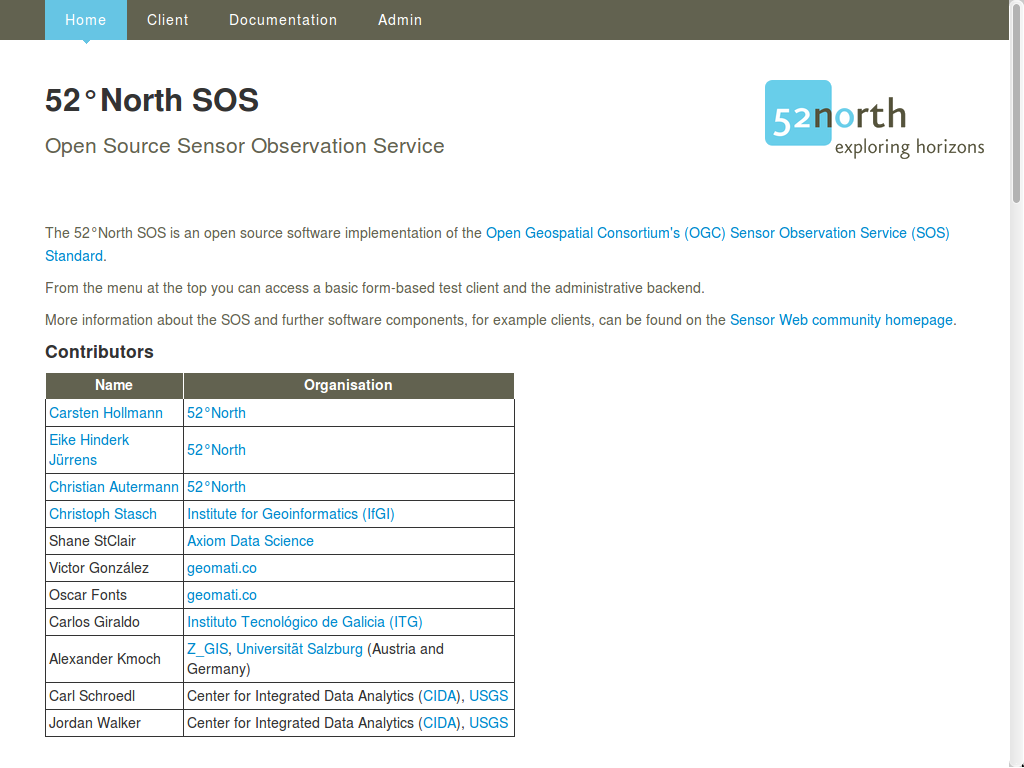
Task: Open Carsten Hollmann contributor link
Action: pyautogui.click(x=106, y=413)
